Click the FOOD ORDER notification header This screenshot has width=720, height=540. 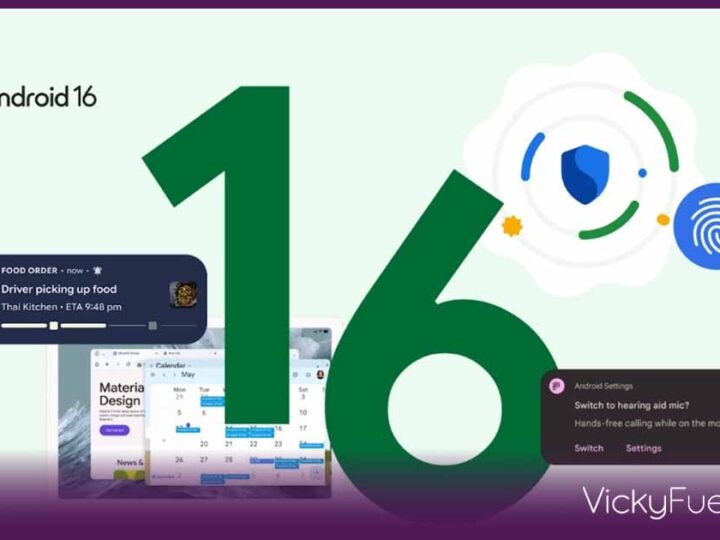(29, 270)
